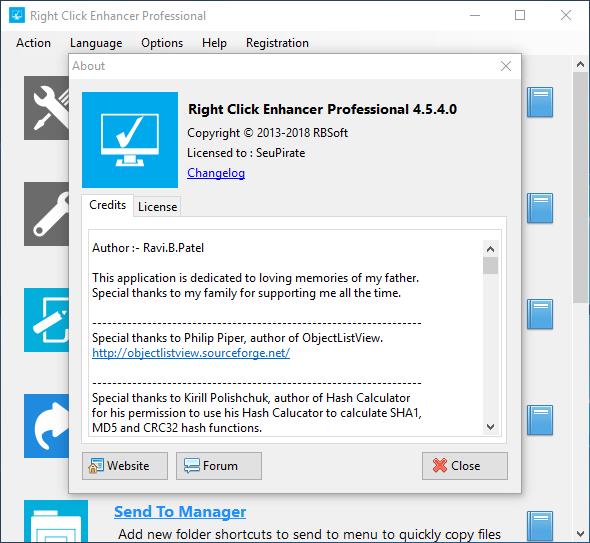The width and height of the screenshot is (590, 543).
Task: Click the credits scrollbar thumb
Action: 490,266
